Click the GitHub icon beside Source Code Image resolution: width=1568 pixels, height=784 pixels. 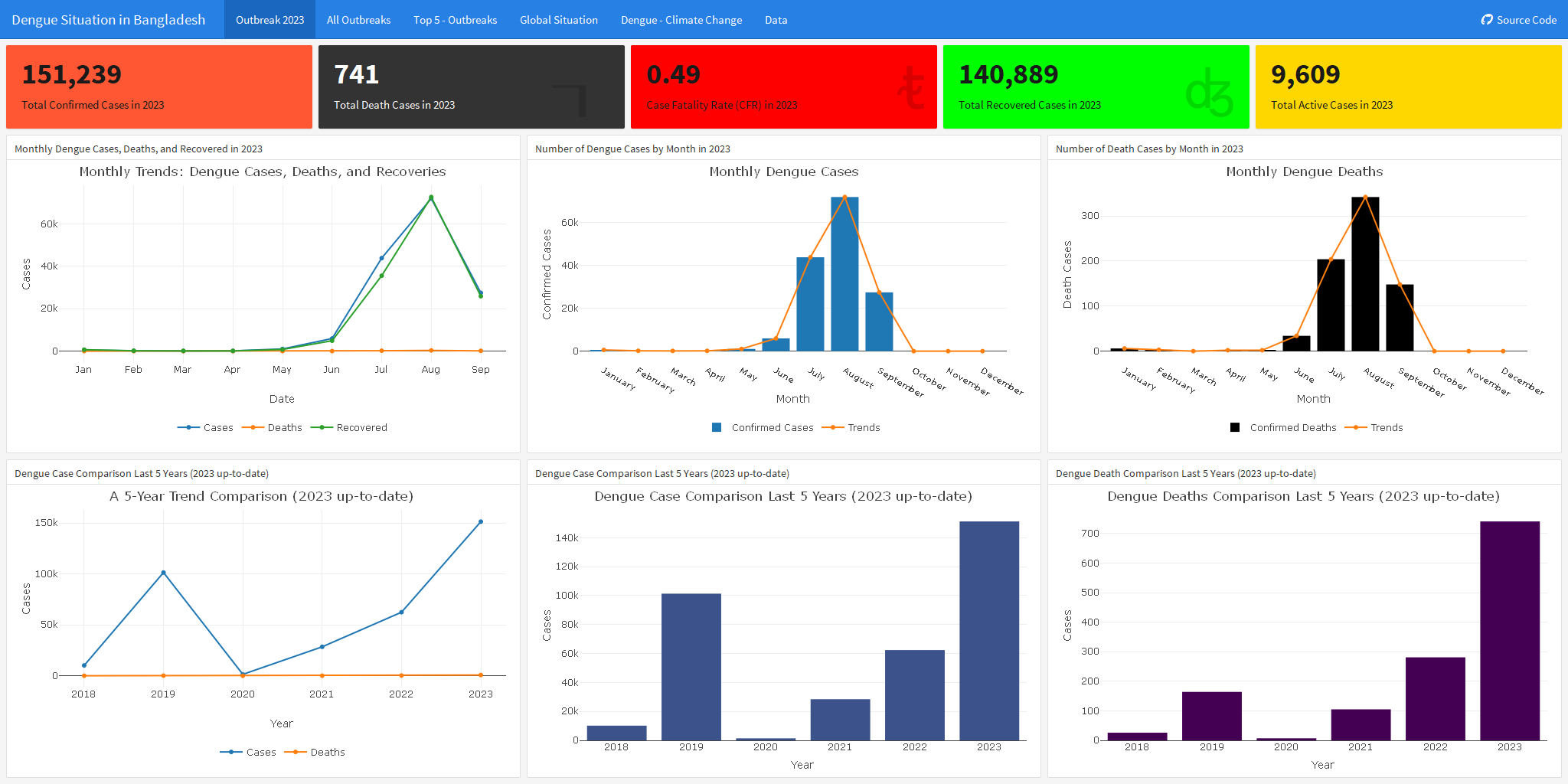coord(1487,20)
